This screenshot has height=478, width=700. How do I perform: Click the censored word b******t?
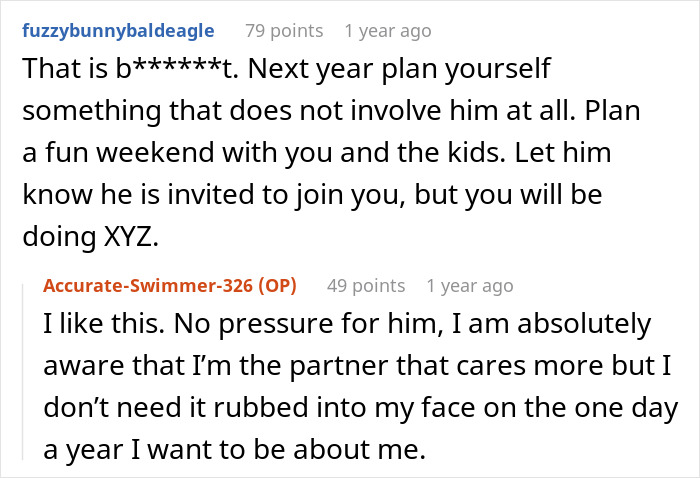(x=177, y=69)
